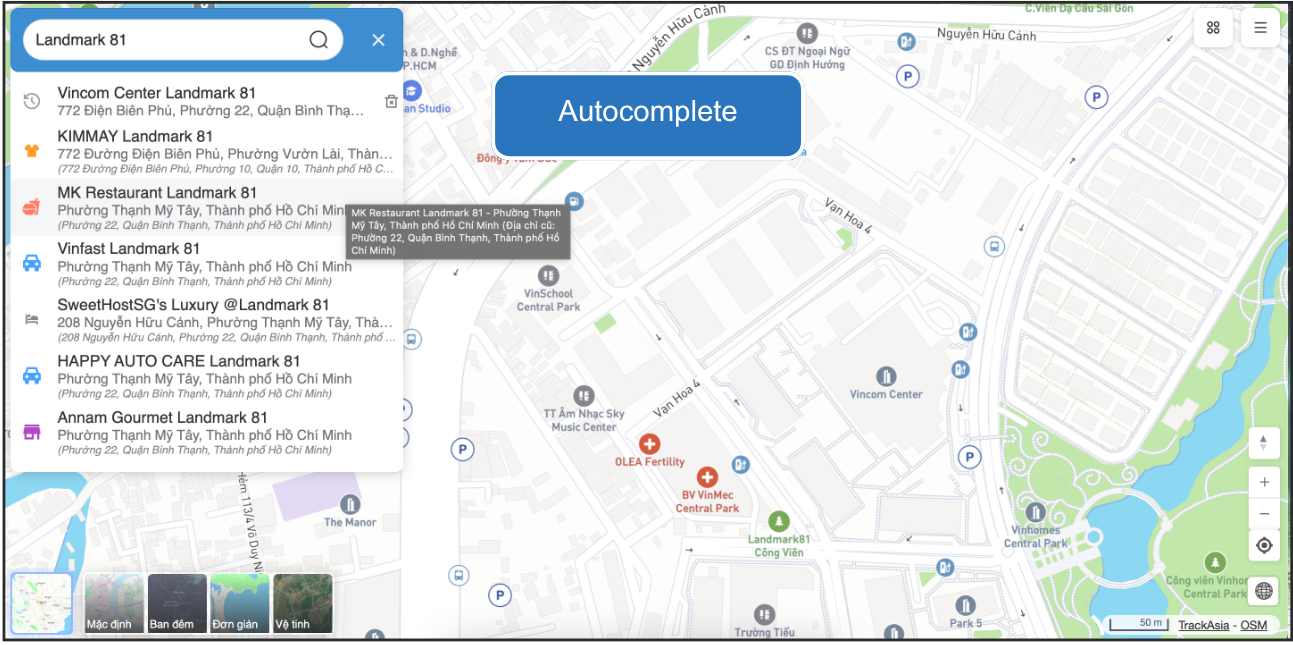Click the overview minimap thumbnail
Image resolution: width=1293 pixels, height=645 pixels.
point(41,603)
